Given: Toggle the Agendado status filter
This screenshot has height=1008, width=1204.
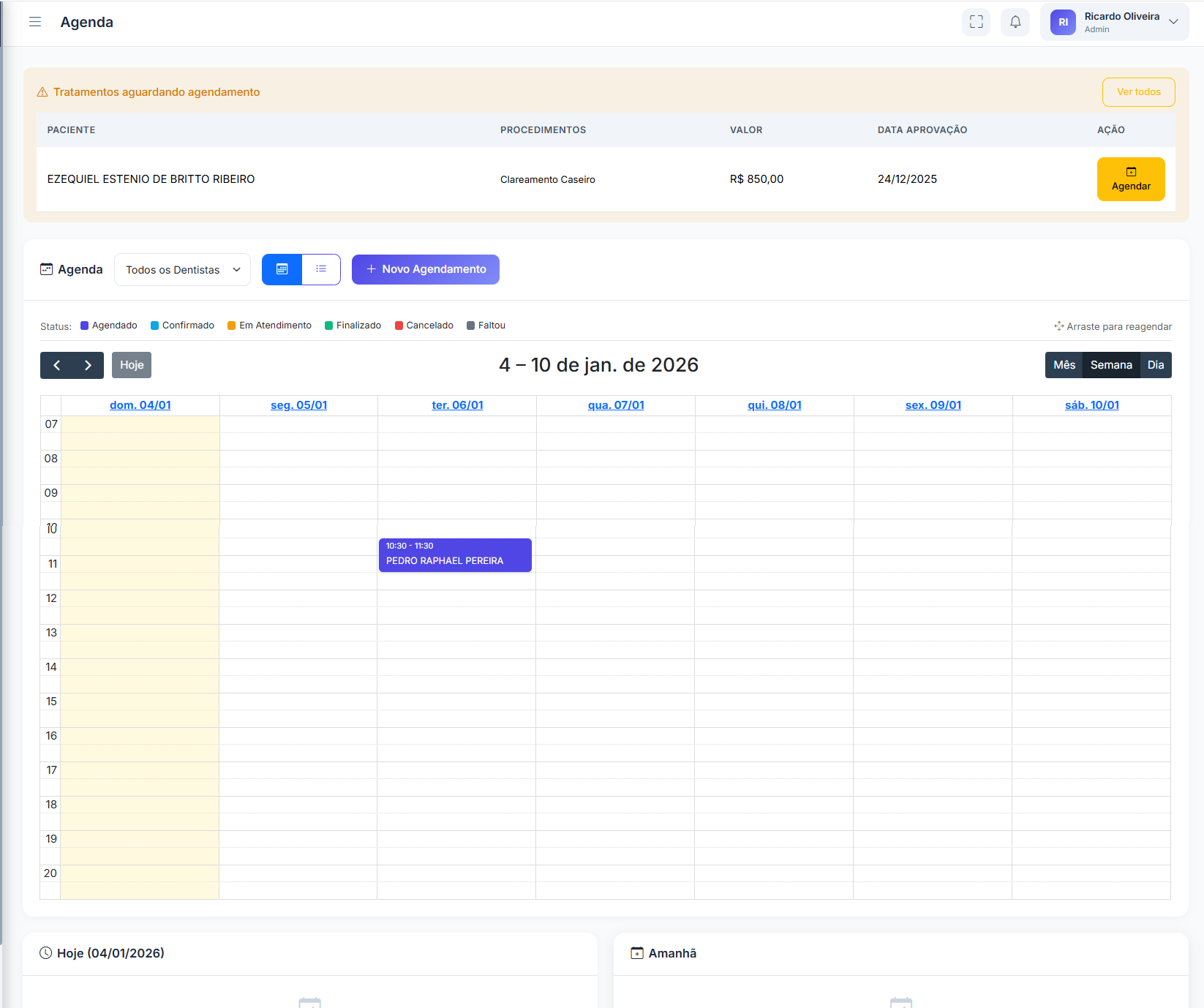Looking at the screenshot, I should point(108,326).
